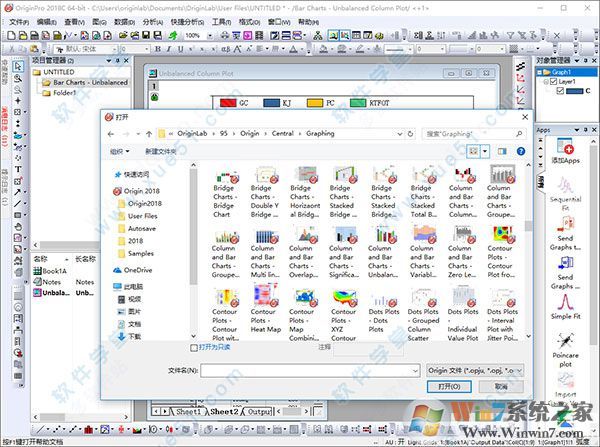Go up one folder level in dialog
This screenshot has height=447, width=600.
149,132
